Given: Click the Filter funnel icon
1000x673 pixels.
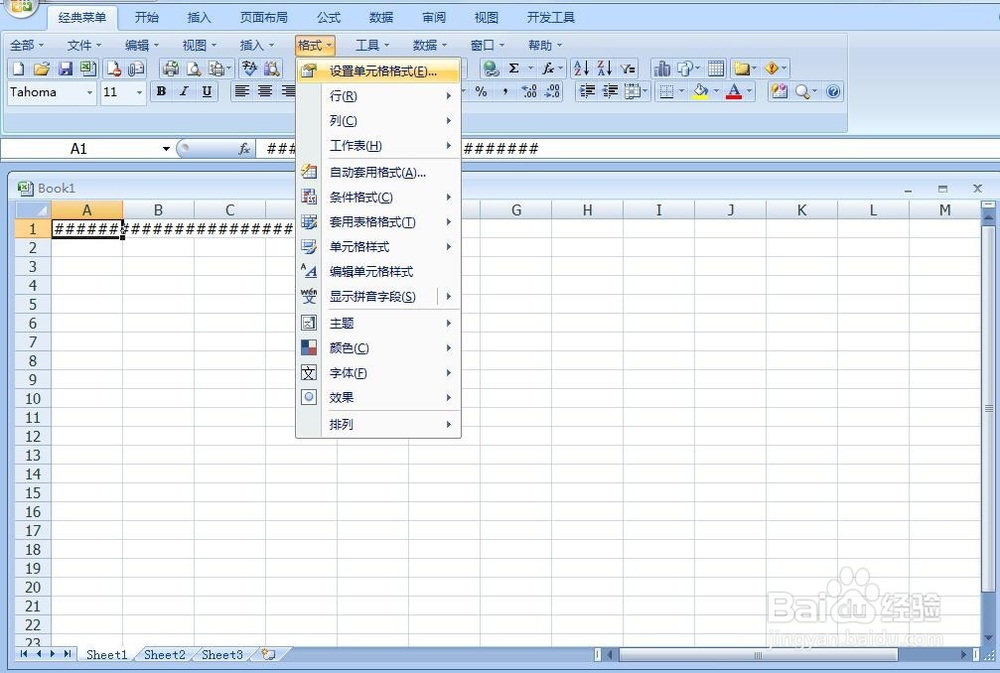Looking at the screenshot, I should 628,68.
